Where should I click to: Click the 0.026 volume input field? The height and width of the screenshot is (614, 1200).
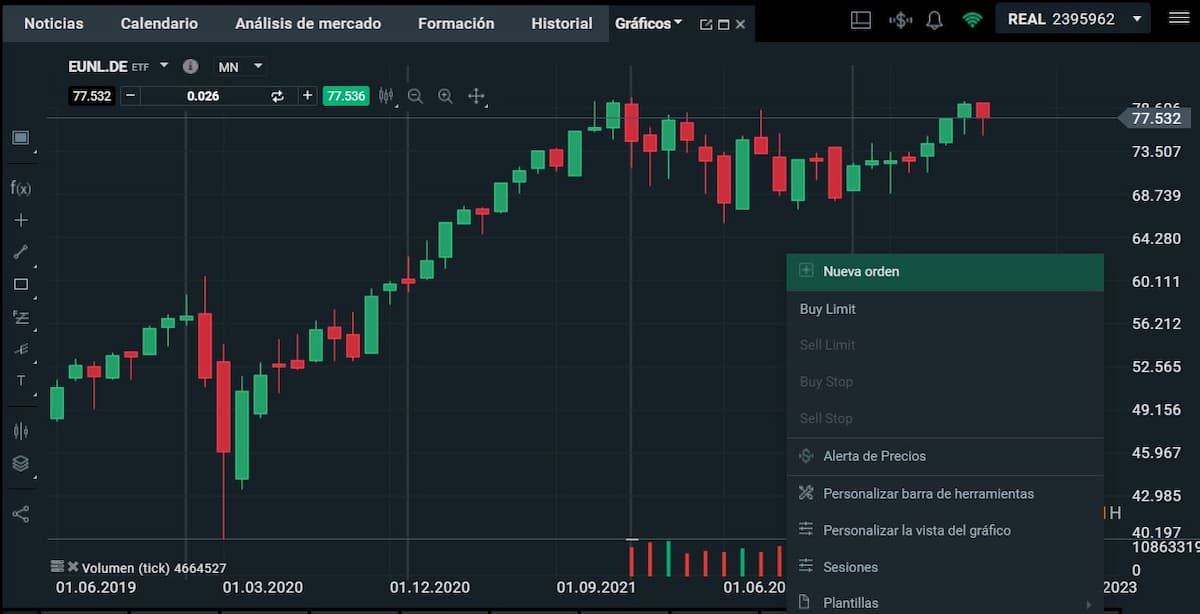pyautogui.click(x=203, y=96)
